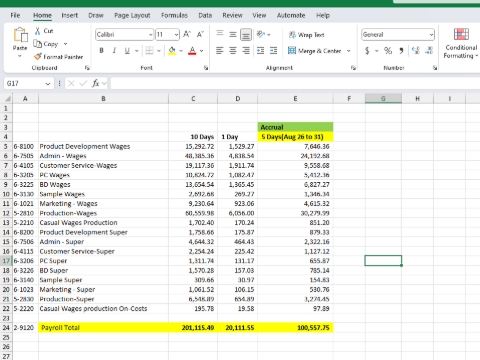Select the Payroll Total cell
The height and width of the screenshot is (360, 480).
point(103,328)
